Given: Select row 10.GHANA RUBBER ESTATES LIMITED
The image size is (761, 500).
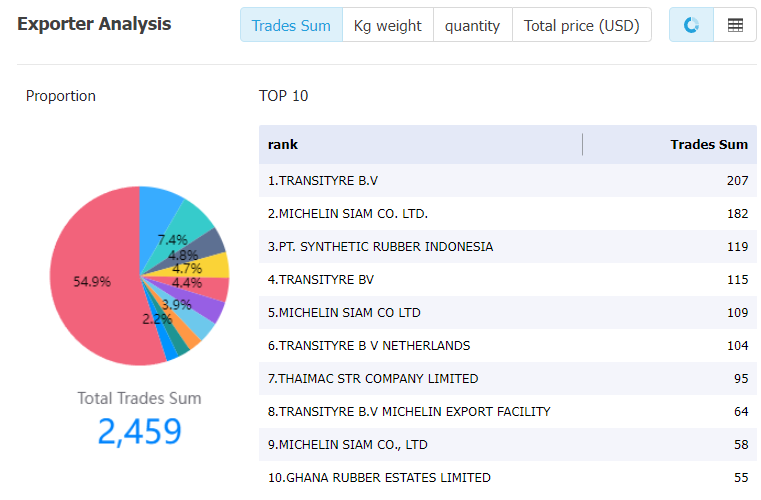Looking at the screenshot, I should click(508, 478).
